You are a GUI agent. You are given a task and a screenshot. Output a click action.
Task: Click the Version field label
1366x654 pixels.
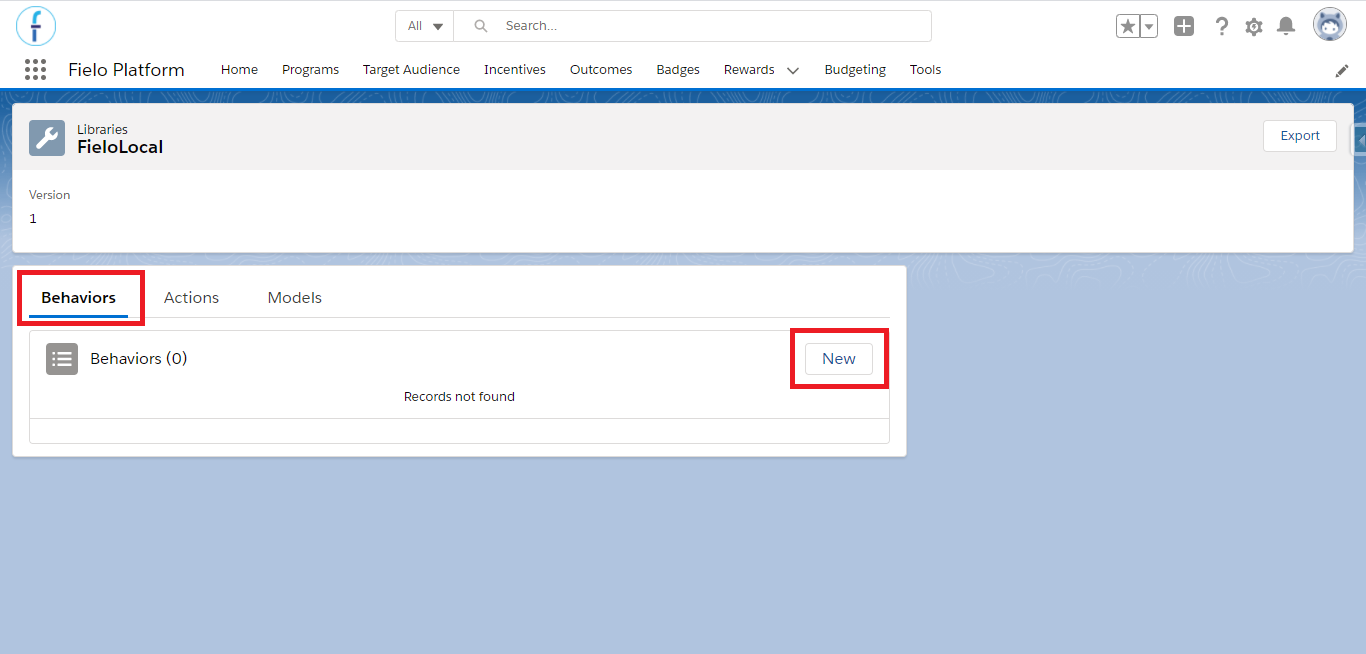(x=50, y=195)
